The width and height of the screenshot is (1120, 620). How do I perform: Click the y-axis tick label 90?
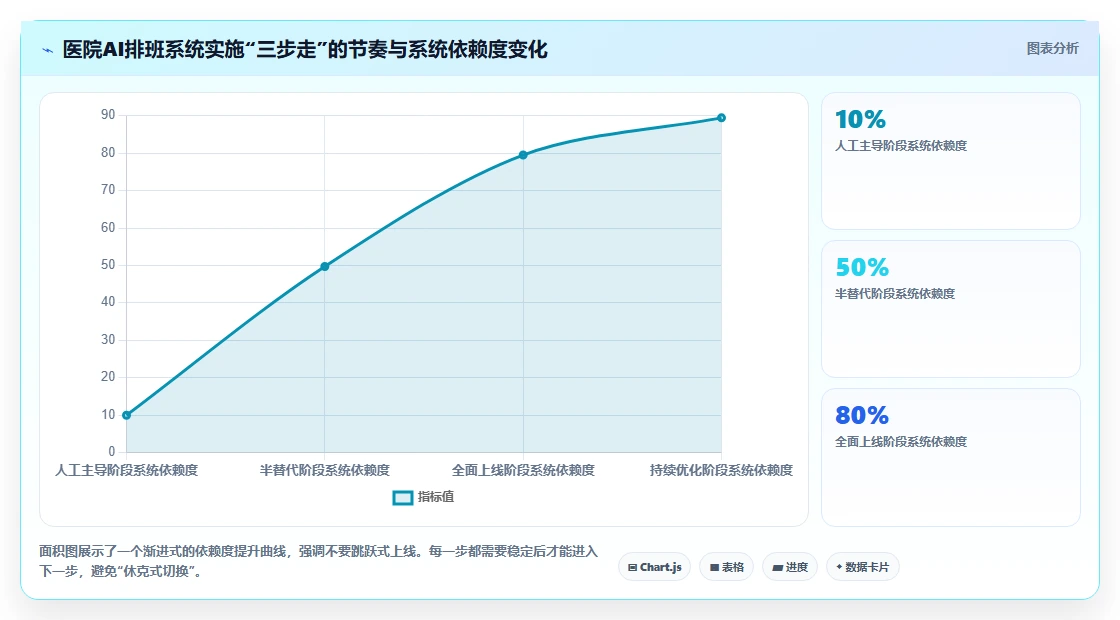click(108, 115)
